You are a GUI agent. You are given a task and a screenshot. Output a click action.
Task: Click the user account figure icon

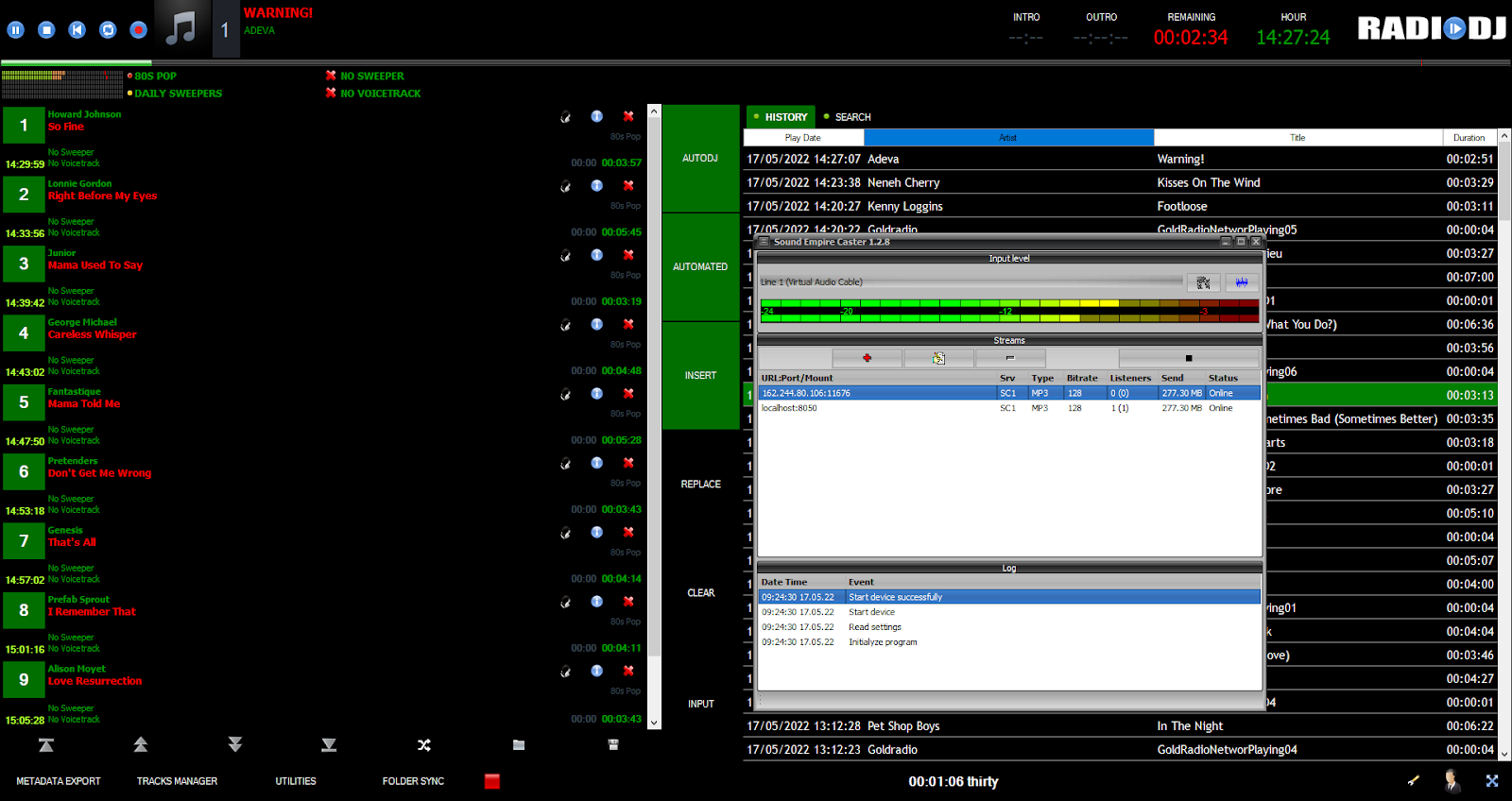(1452, 780)
